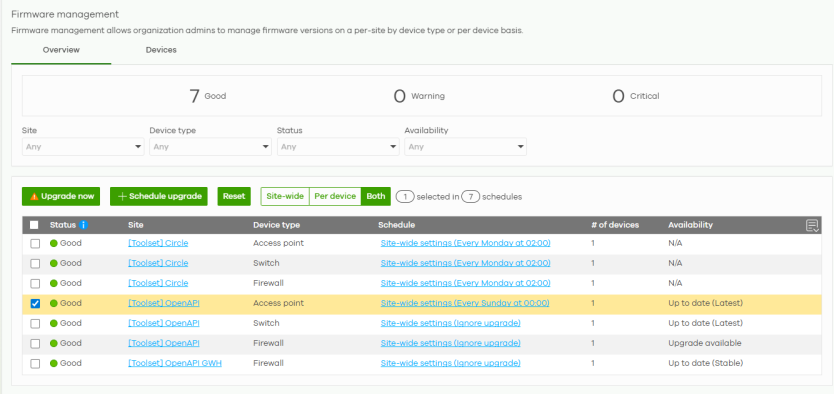The height and width of the screenshot is (394, 834).
Task: Click the Reset button
Action: tap(234, 196)
